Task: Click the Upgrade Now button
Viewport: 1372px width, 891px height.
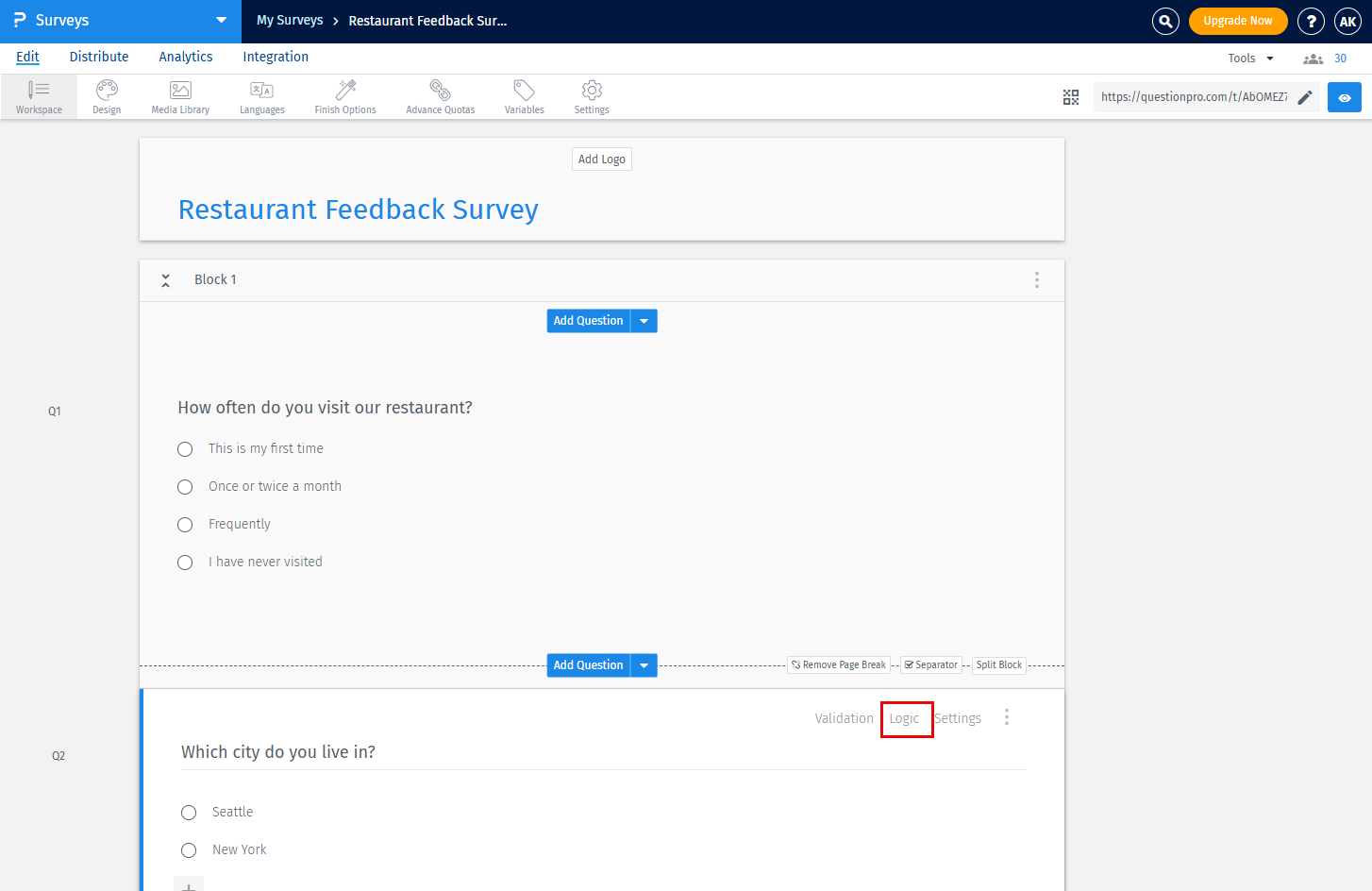Action: click(1237, 21)
